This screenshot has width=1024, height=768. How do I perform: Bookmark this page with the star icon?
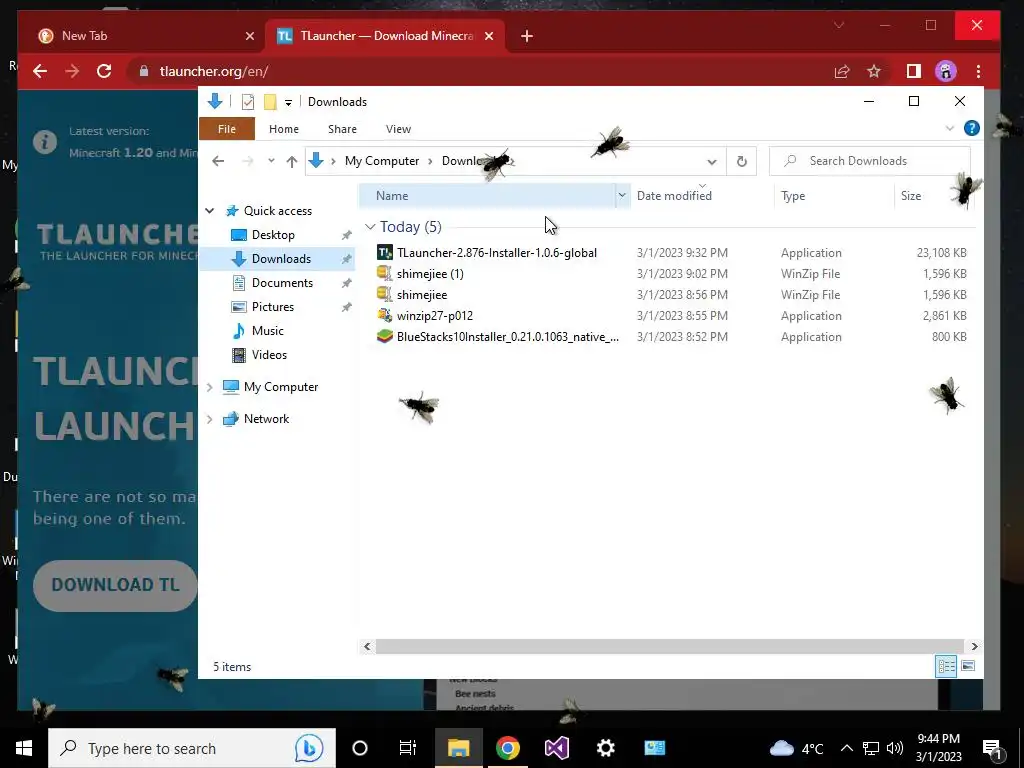874,71
